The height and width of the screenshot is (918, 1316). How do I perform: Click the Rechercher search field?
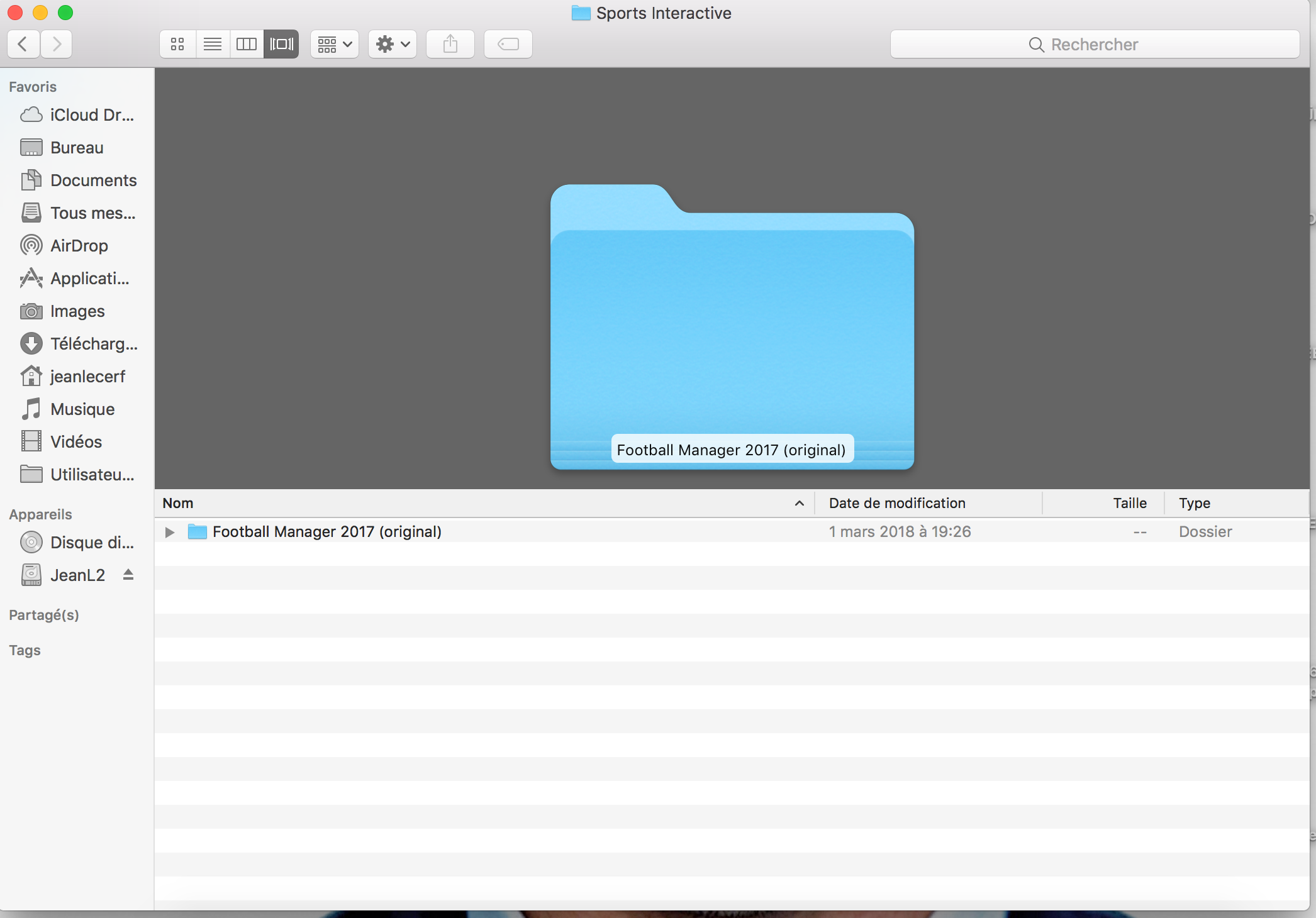tap(1095, 44)
